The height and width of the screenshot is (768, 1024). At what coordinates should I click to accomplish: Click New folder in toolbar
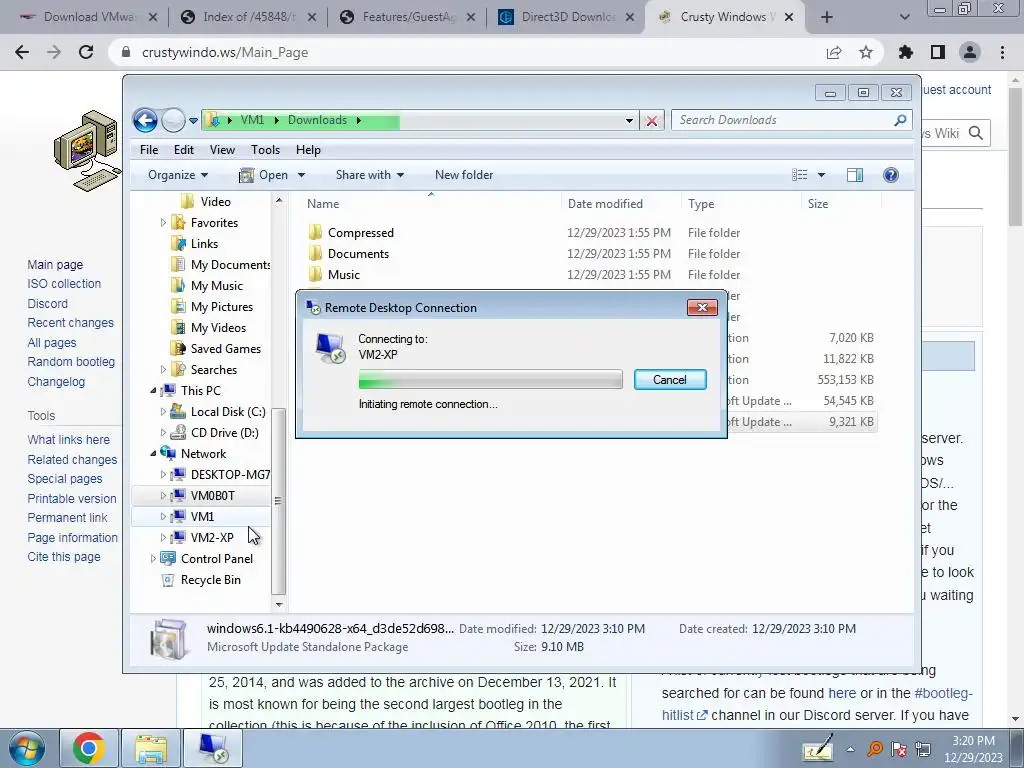coord(464,175)
